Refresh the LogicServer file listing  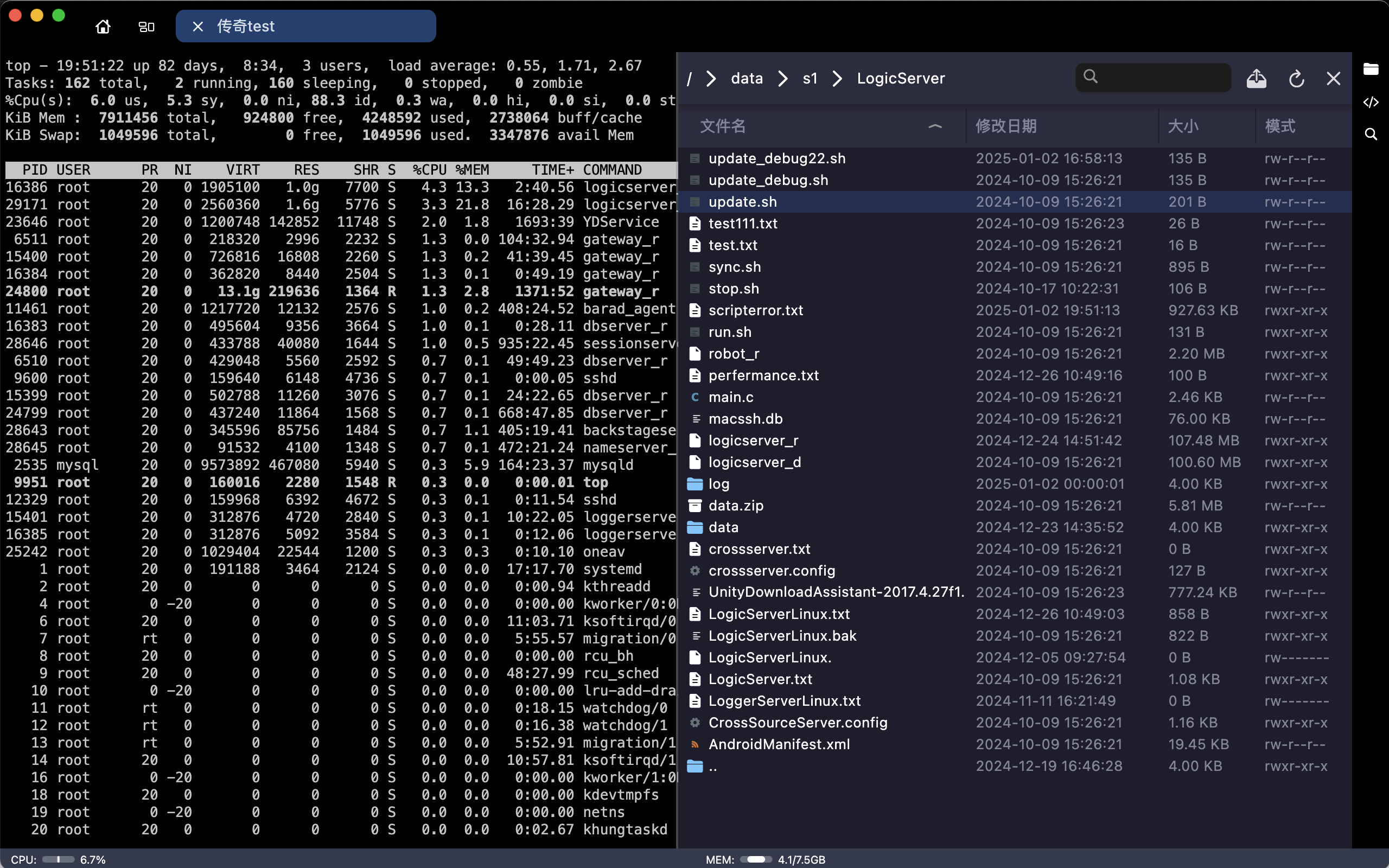[1296, 79]
